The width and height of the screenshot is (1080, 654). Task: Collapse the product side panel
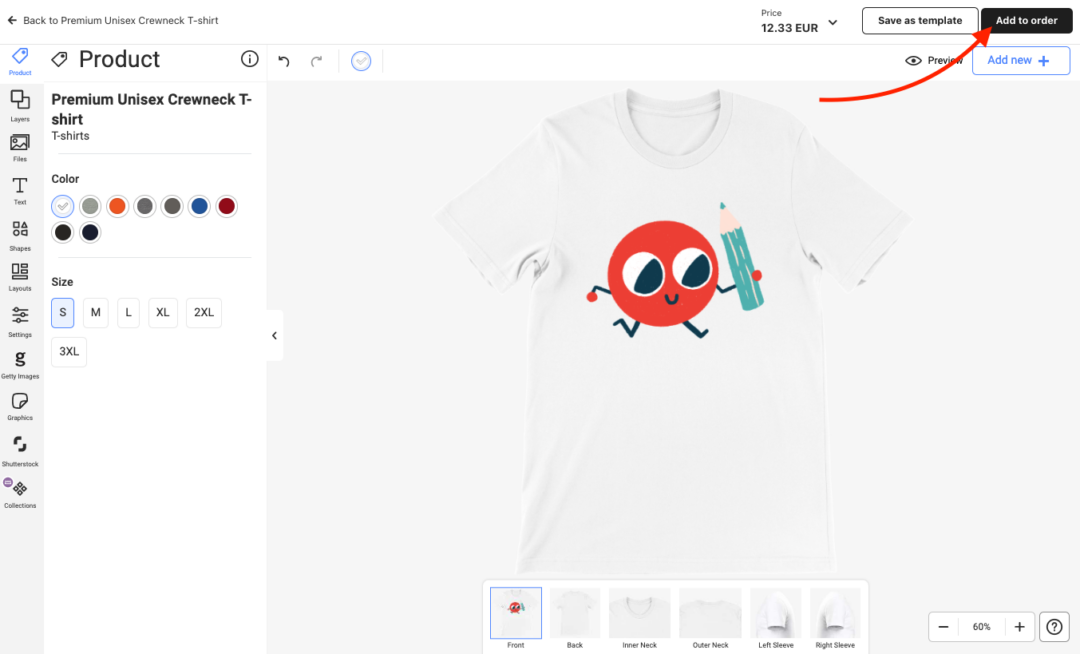pyautogui.click(x=274, y=336)
